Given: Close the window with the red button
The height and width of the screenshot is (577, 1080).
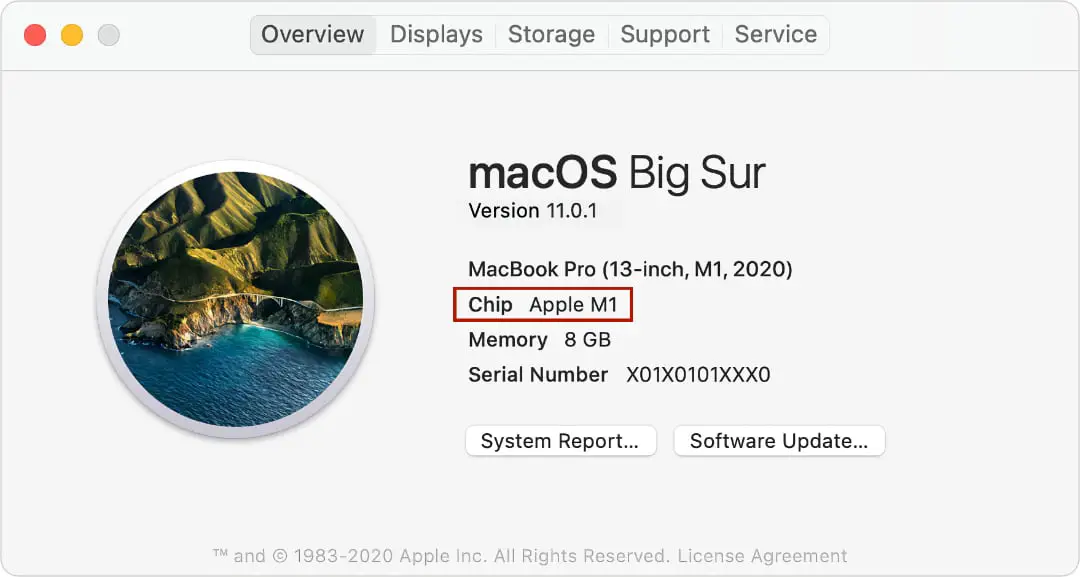Looking at the screenshot, I should (35, 34).
